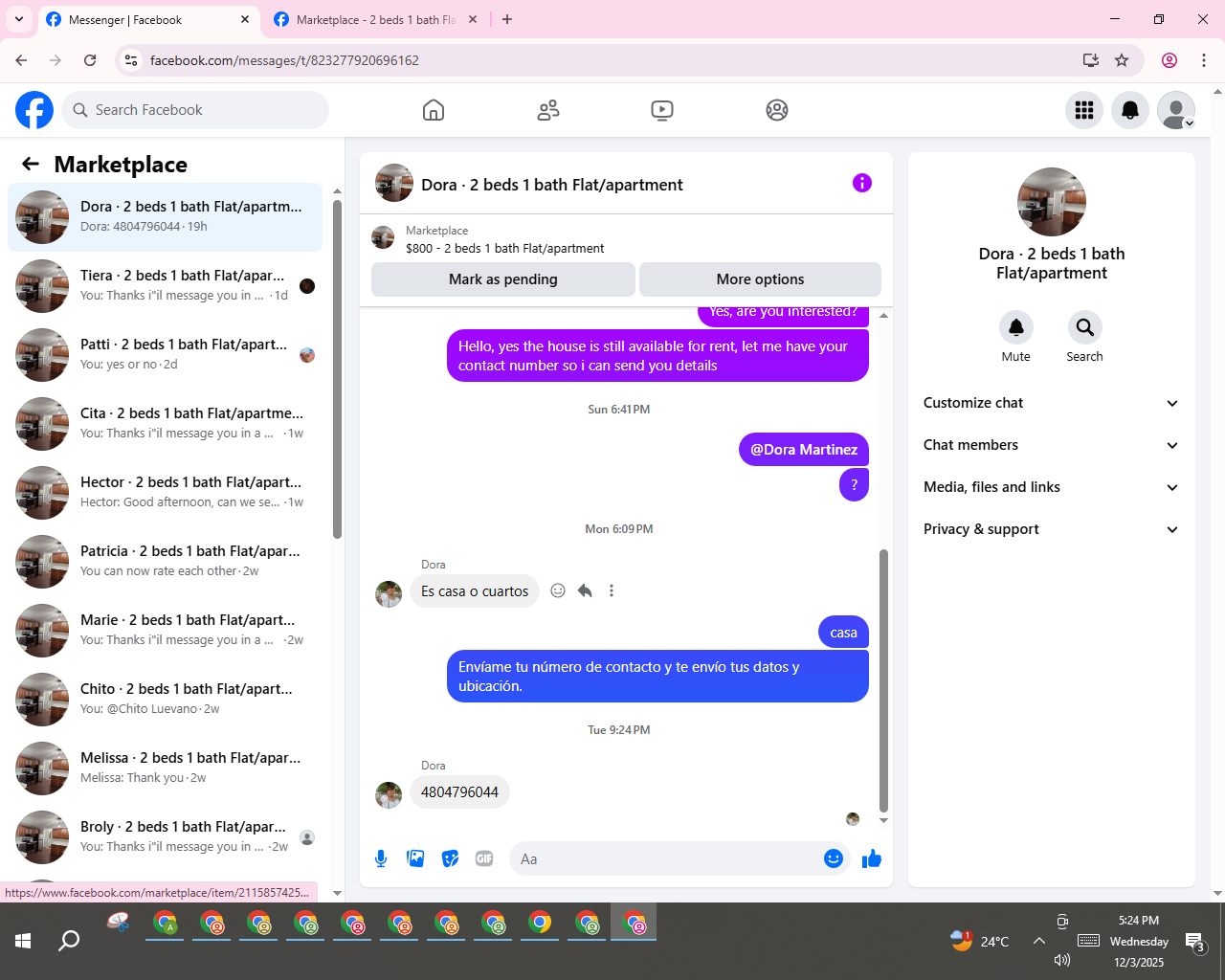Screen dimensions: 1225x980
Task: Open Patricia conversation in list
Action: [165, 562]
